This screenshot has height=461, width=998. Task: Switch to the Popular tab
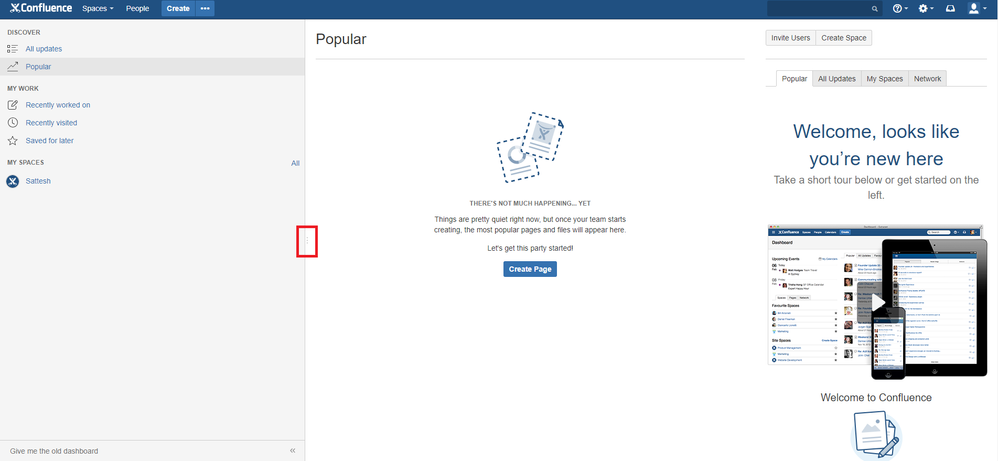click(794, 78)
